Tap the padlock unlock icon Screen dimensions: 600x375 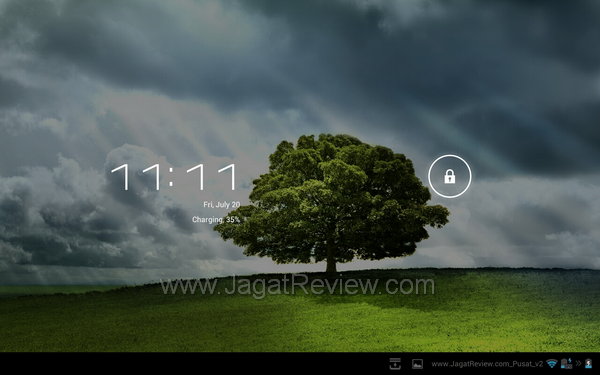tap(450, 176)
